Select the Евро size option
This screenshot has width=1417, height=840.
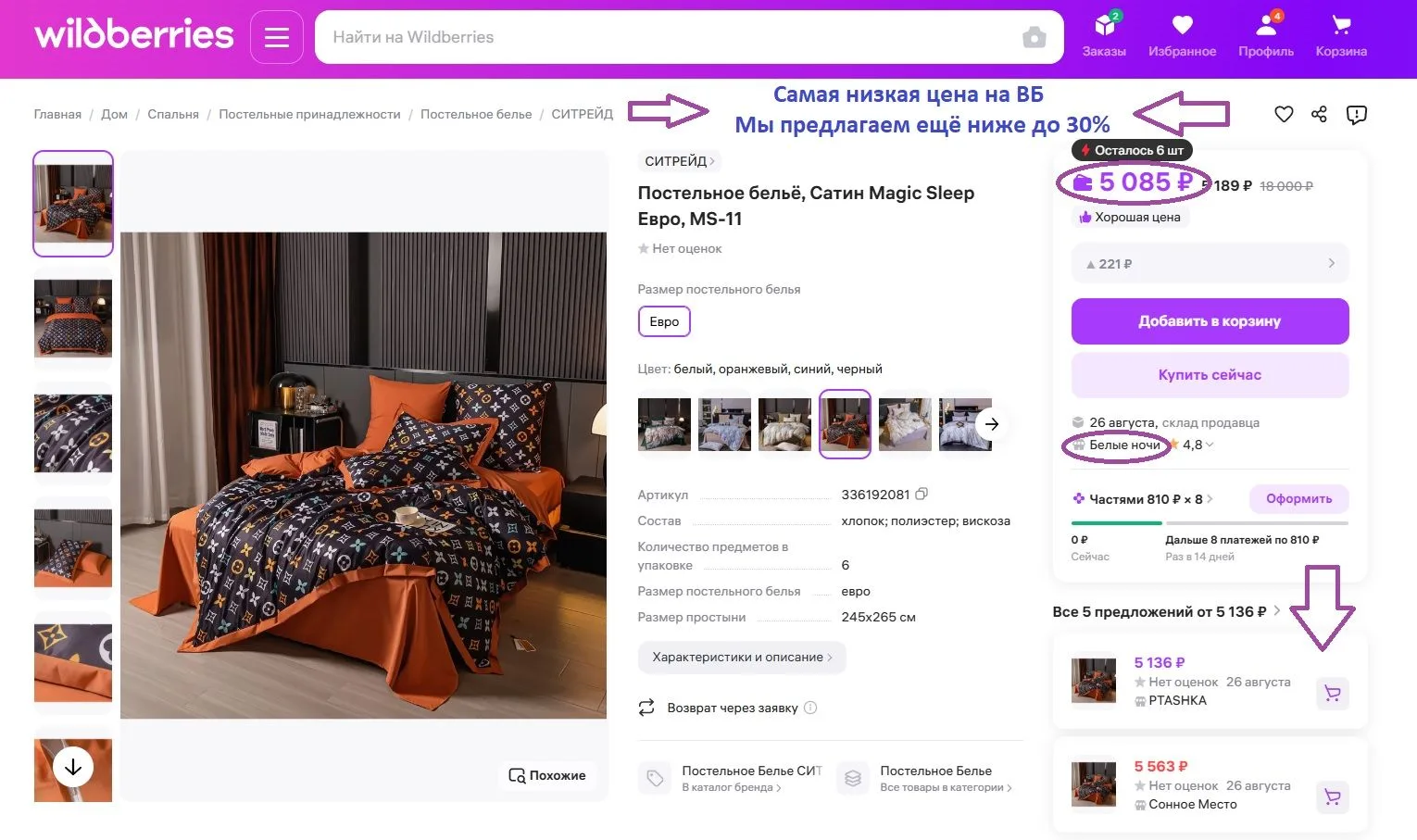point(664,322)
